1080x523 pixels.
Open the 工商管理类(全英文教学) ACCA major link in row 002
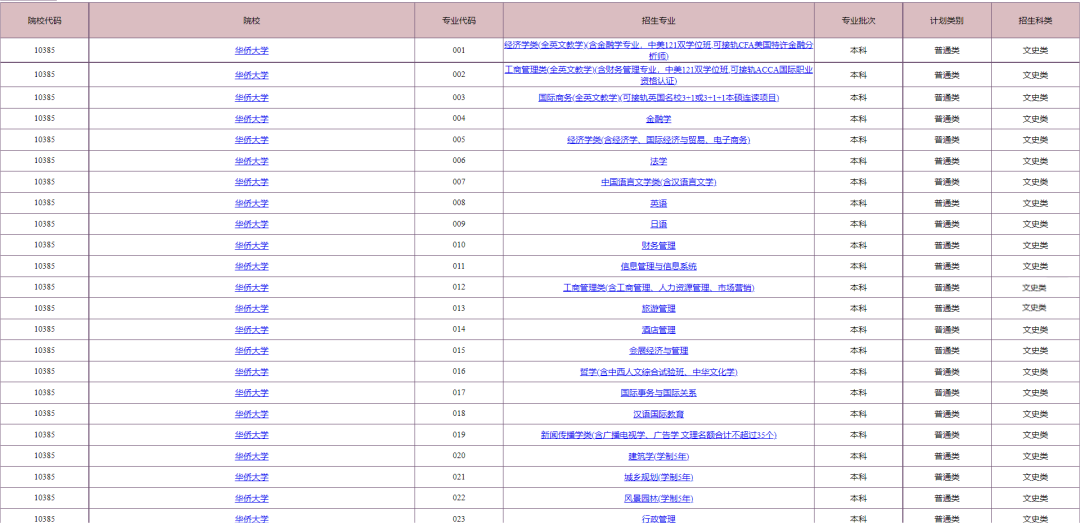click(658, 74)
